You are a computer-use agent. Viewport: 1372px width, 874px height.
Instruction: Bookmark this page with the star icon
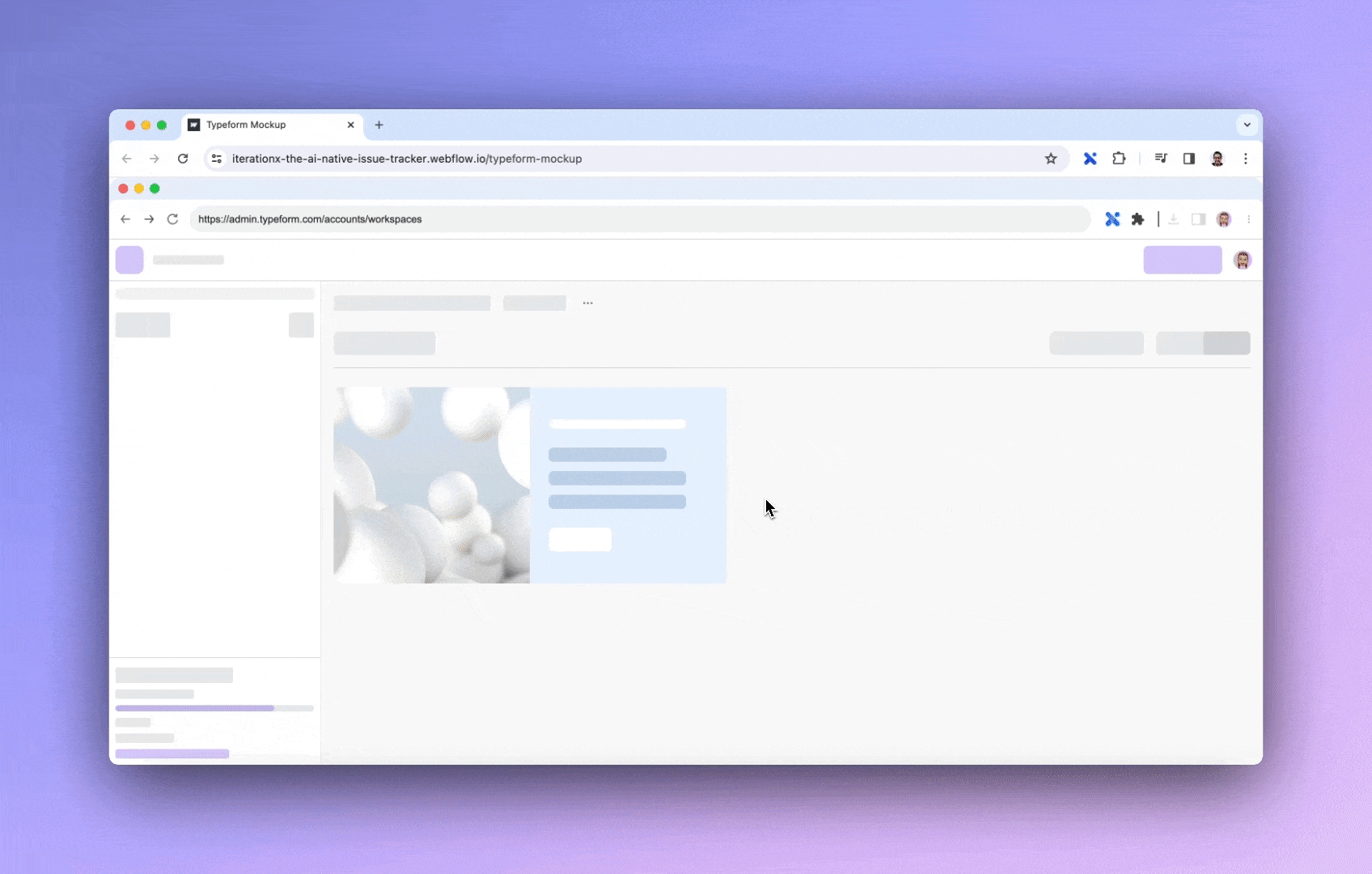click(x=1051, y=159)
